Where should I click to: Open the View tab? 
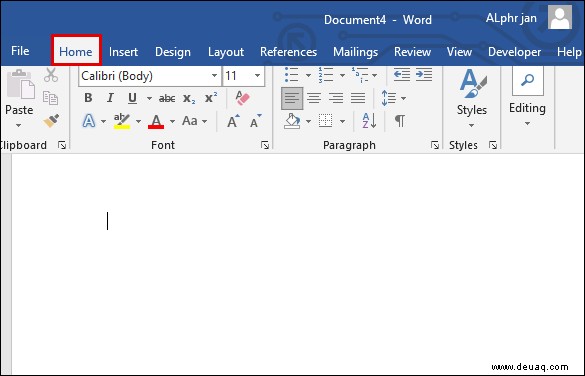tap(459, 52)
